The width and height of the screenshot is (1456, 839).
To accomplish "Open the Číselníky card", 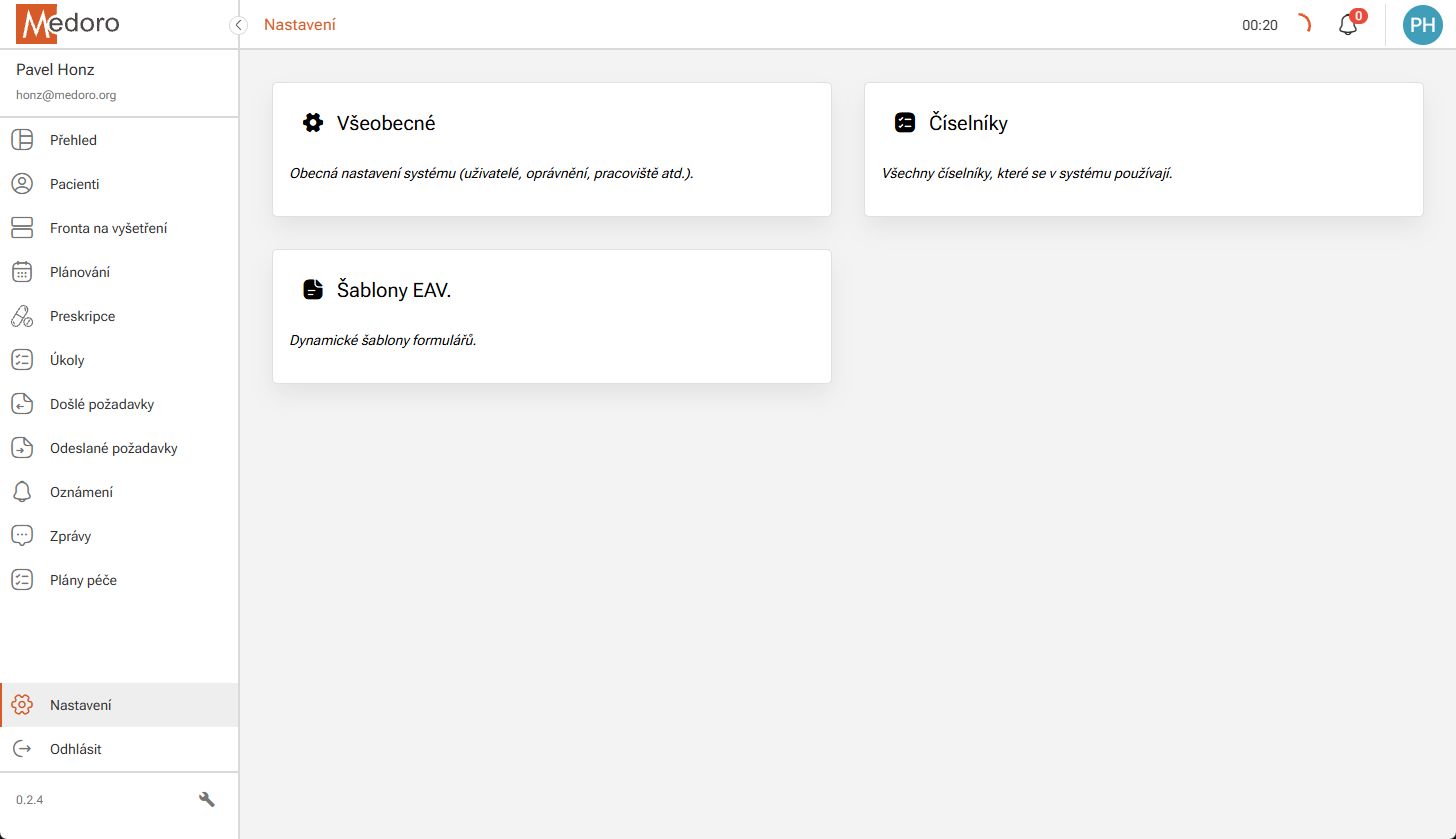I will coord(1143,149).
